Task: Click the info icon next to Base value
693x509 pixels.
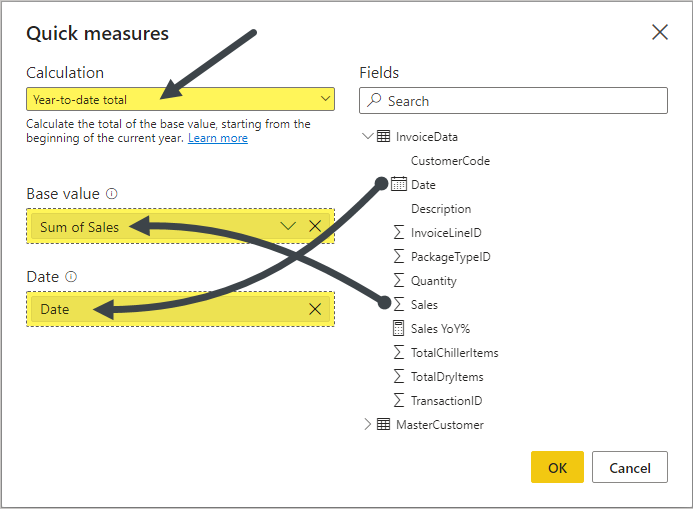Action: [112, 193]
